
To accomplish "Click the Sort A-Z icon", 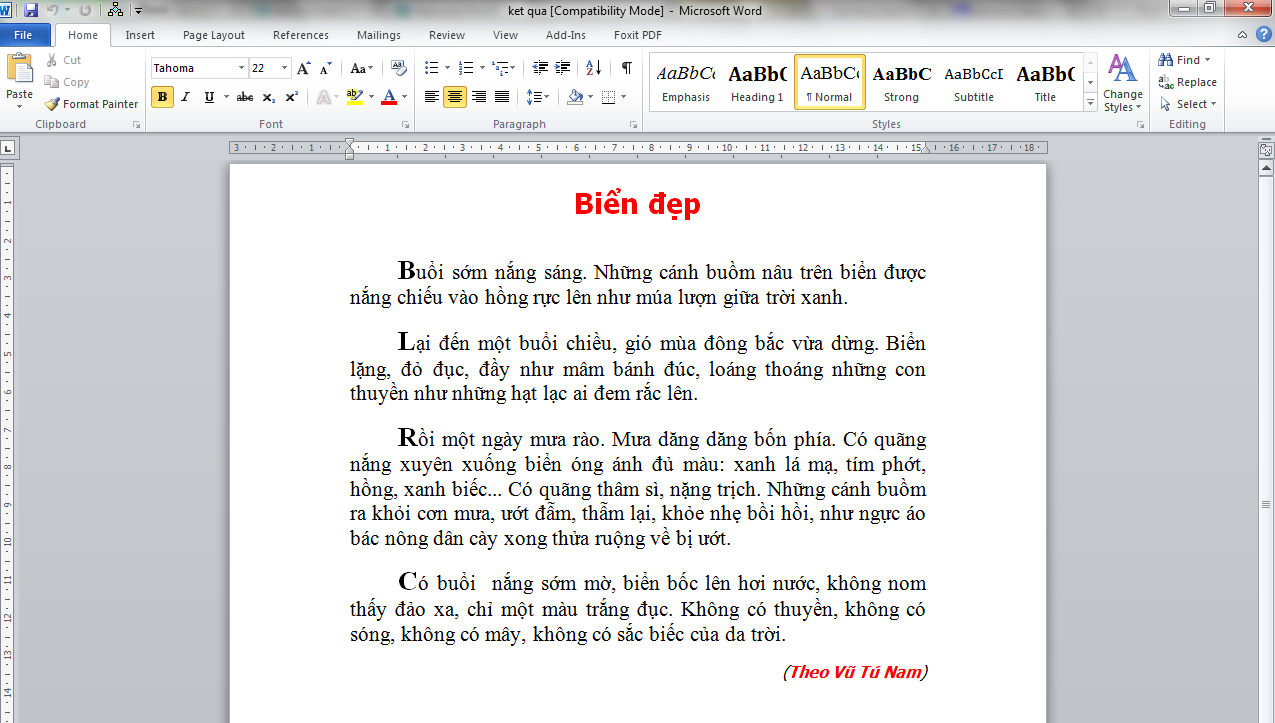I will pos(593,68).
